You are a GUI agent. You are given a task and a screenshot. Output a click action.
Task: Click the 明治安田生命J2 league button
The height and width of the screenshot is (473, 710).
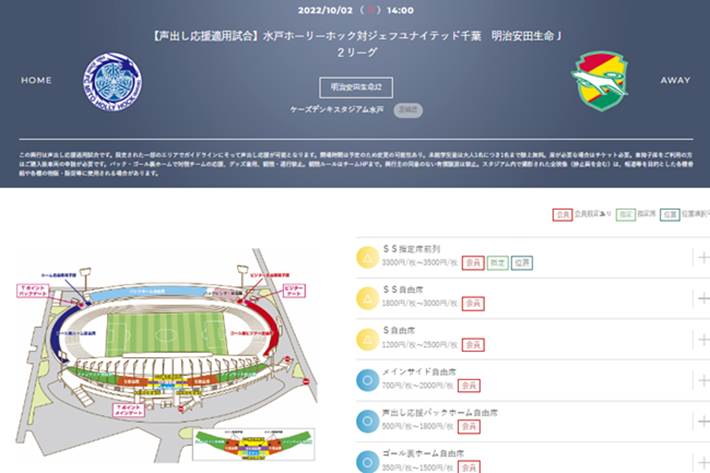click(356, 87)
